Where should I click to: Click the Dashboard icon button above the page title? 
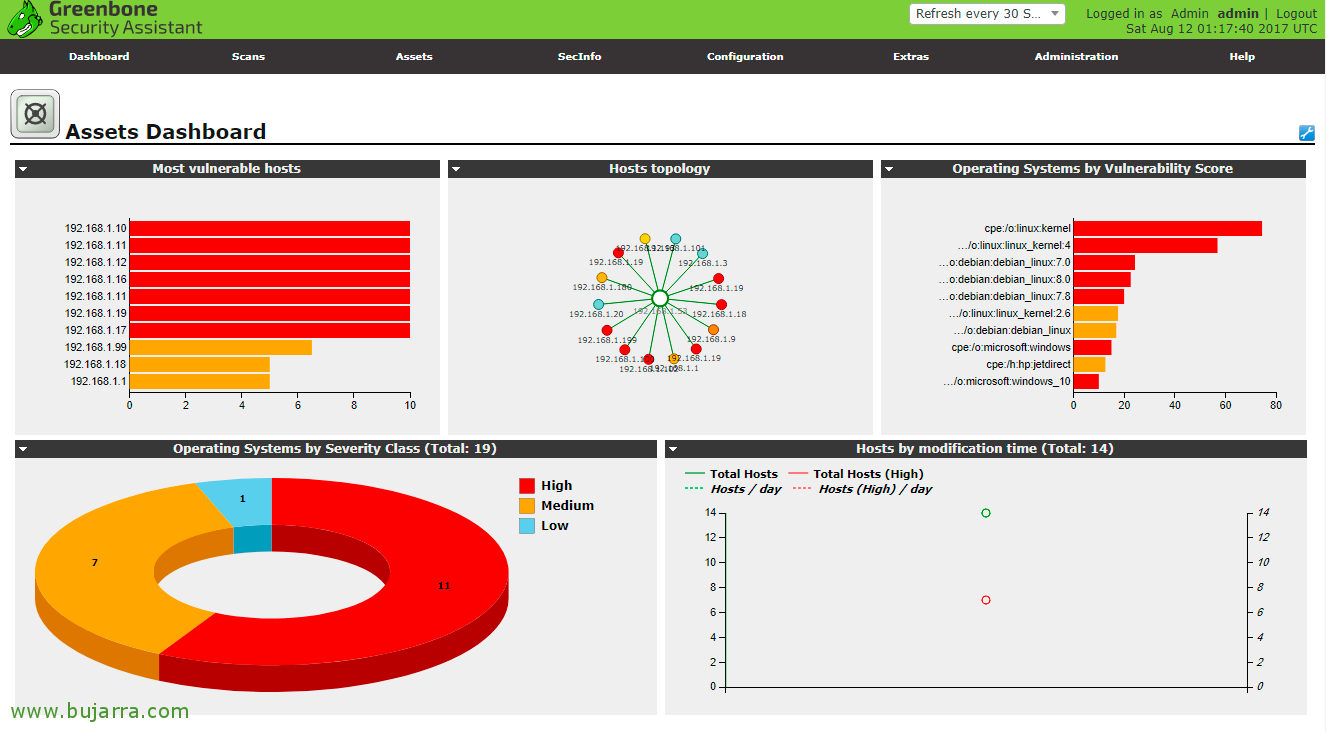34,113
